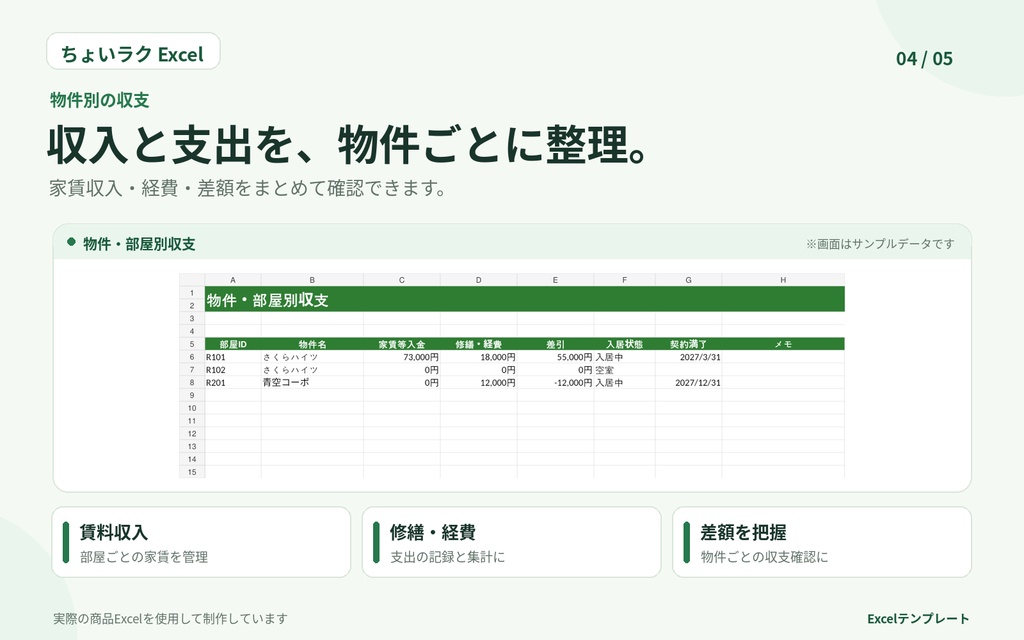Select cell 73,000円
1024x640 pixels.
coord(402,357)
